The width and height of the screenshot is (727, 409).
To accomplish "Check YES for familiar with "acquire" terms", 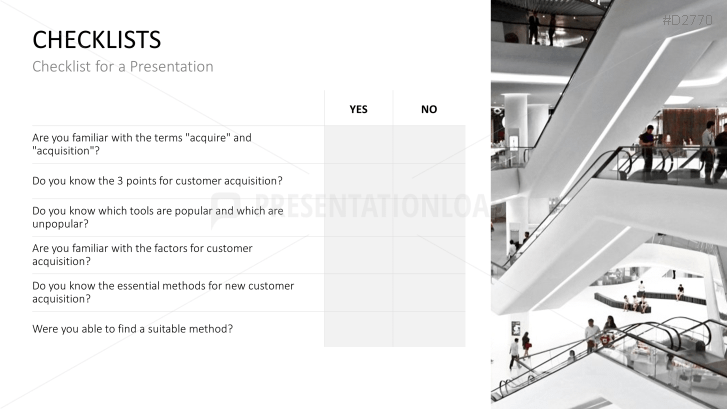I will 358,144.
